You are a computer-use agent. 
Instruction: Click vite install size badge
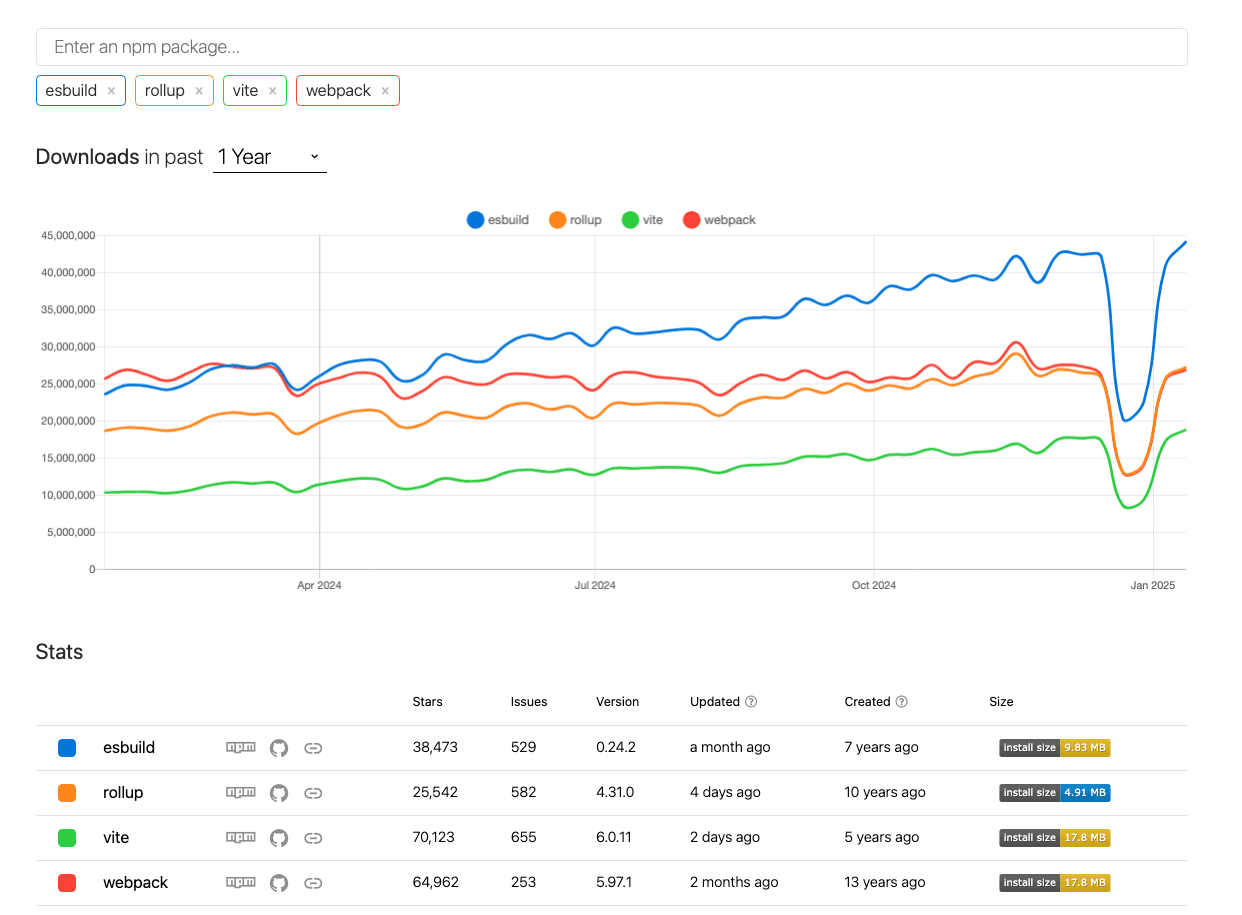point(1055,837)
